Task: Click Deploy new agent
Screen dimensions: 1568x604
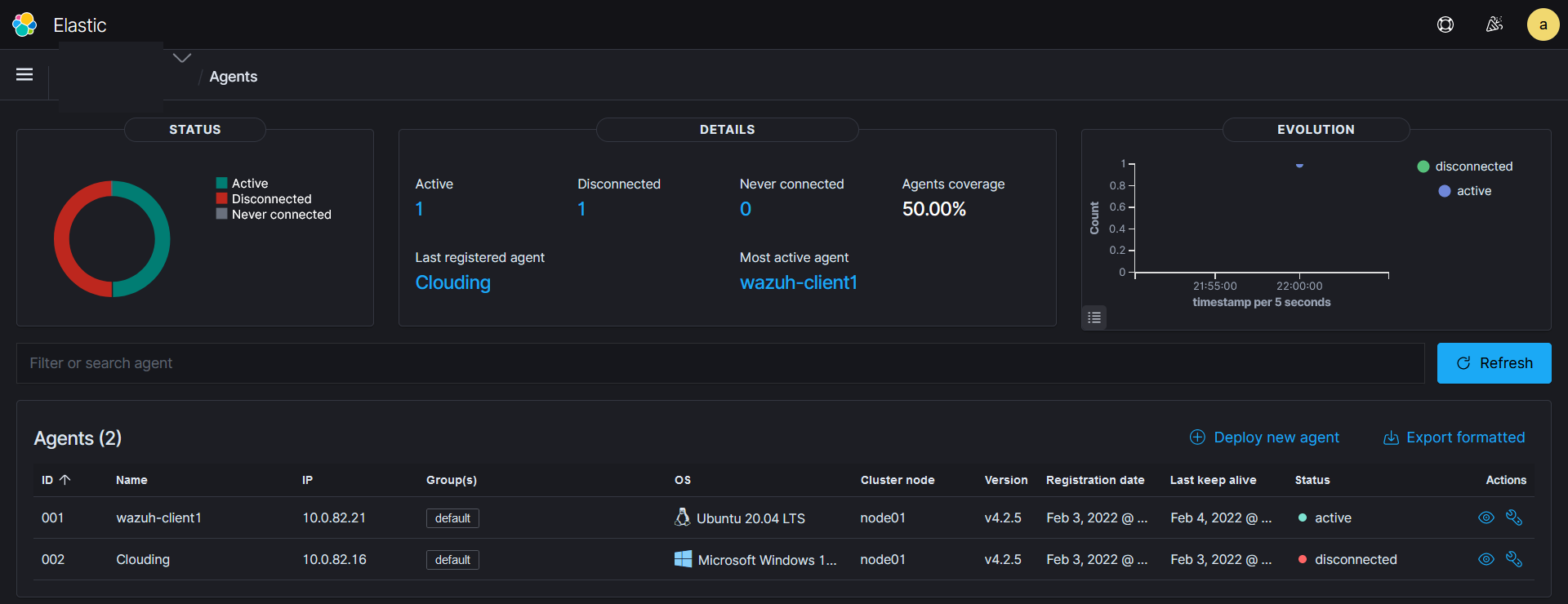Action: 1264,437
